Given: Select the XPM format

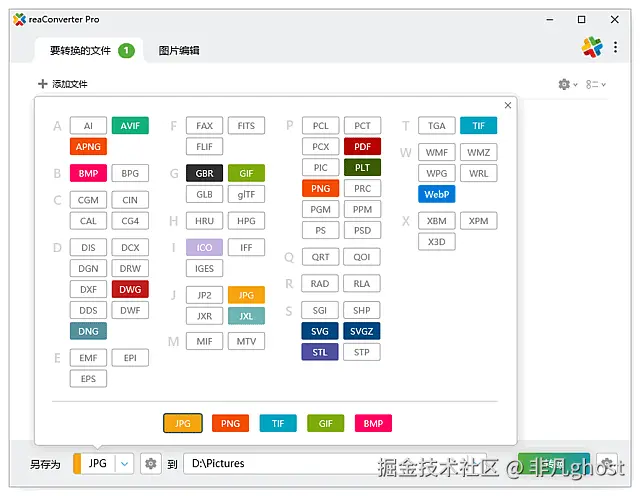Looking at the screenshot, I should click(478, 221).
